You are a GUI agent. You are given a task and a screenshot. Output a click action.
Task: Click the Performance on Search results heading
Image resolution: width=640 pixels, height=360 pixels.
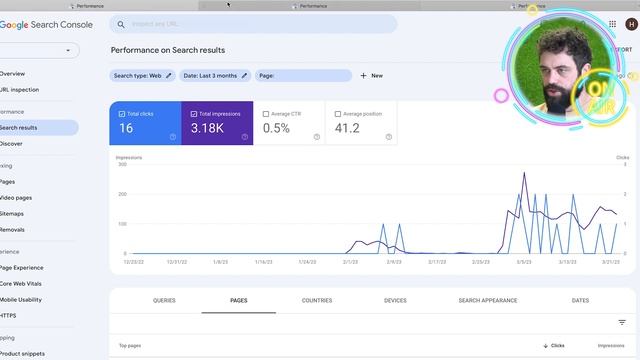pyautogui.click(x=168, y=50)
